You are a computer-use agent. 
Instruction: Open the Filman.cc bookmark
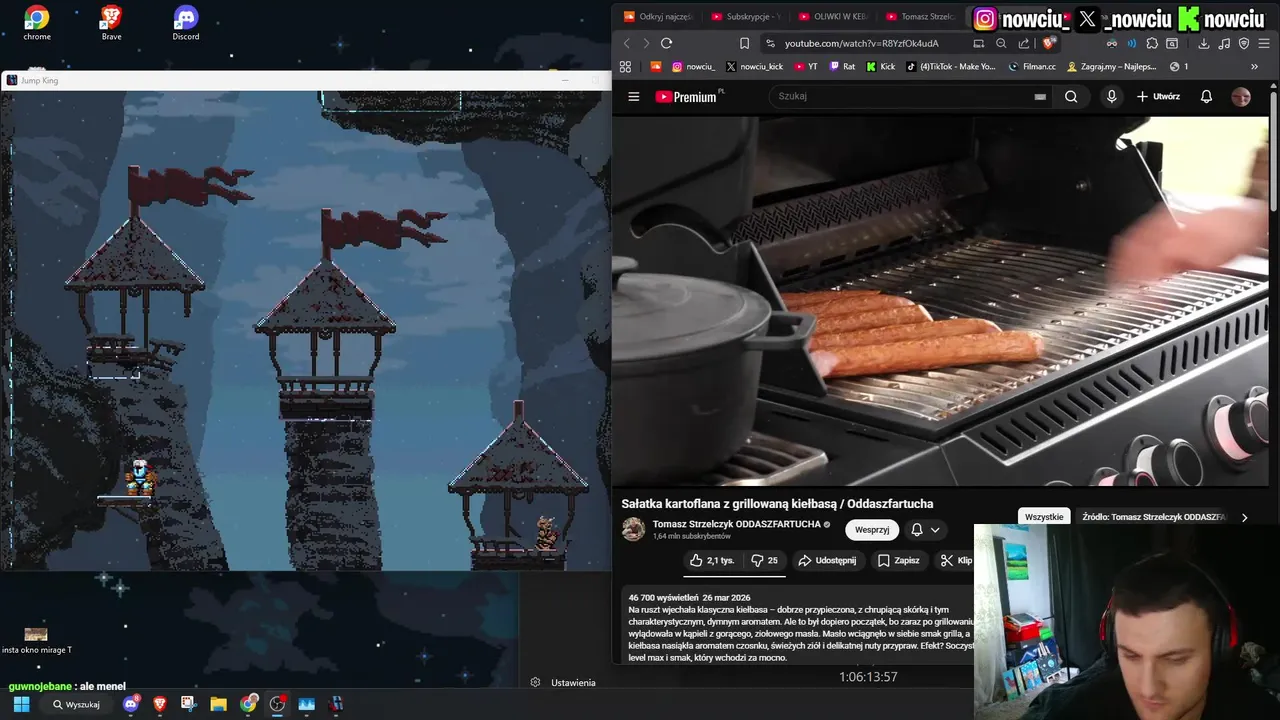(x=1032, y=66)
